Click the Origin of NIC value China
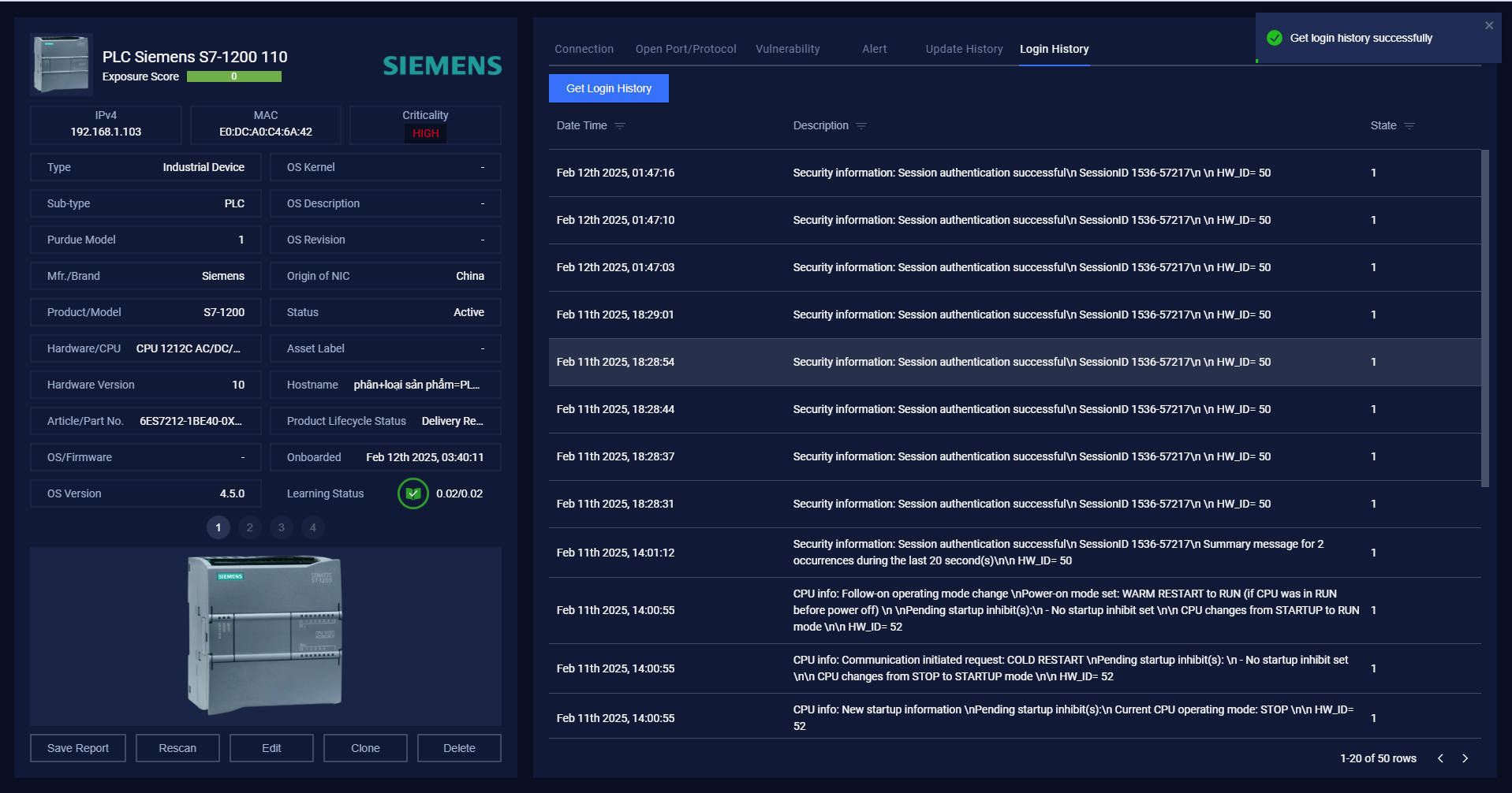 pos(470,276)
